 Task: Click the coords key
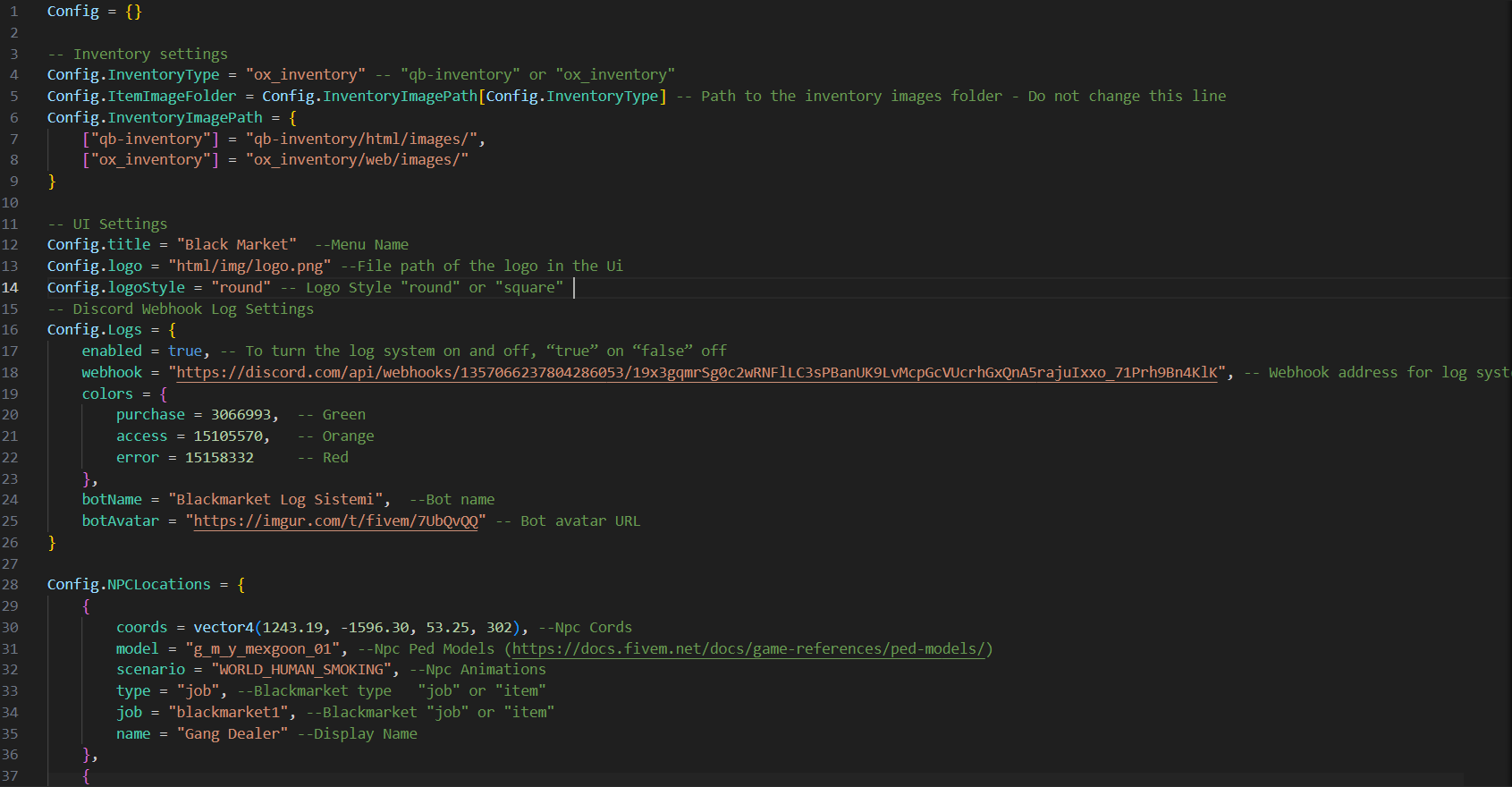click(x=142, y=627)
